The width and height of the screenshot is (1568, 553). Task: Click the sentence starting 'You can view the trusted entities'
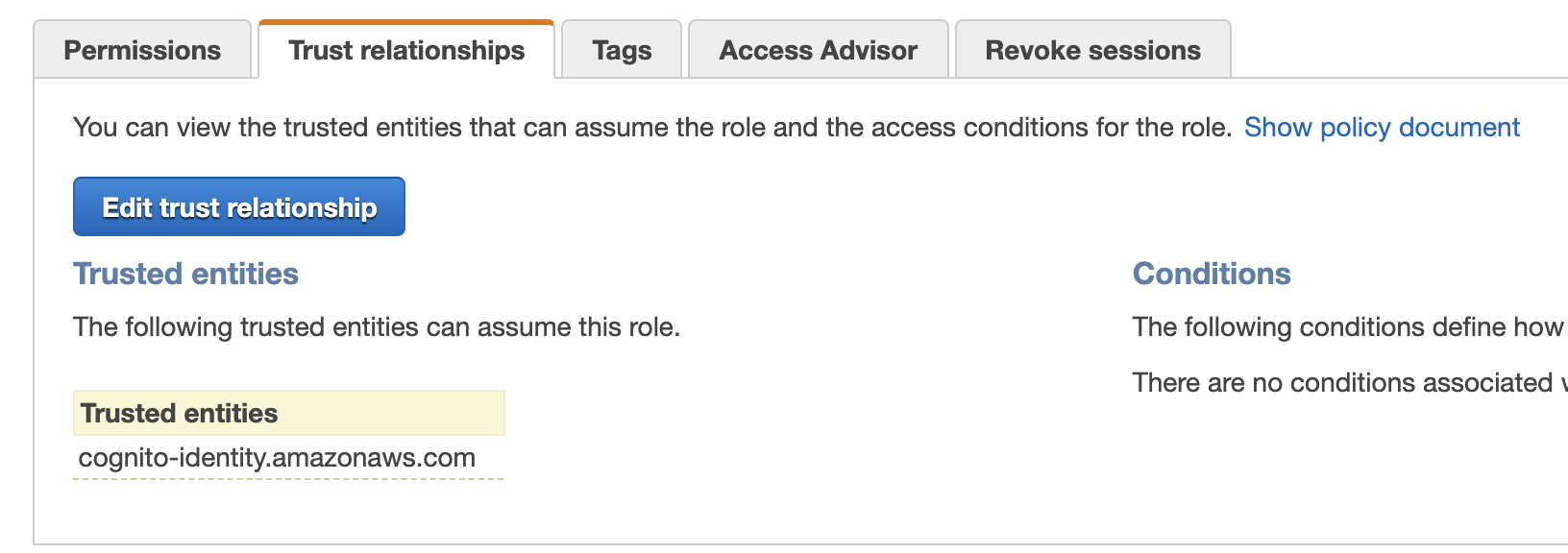652,127
